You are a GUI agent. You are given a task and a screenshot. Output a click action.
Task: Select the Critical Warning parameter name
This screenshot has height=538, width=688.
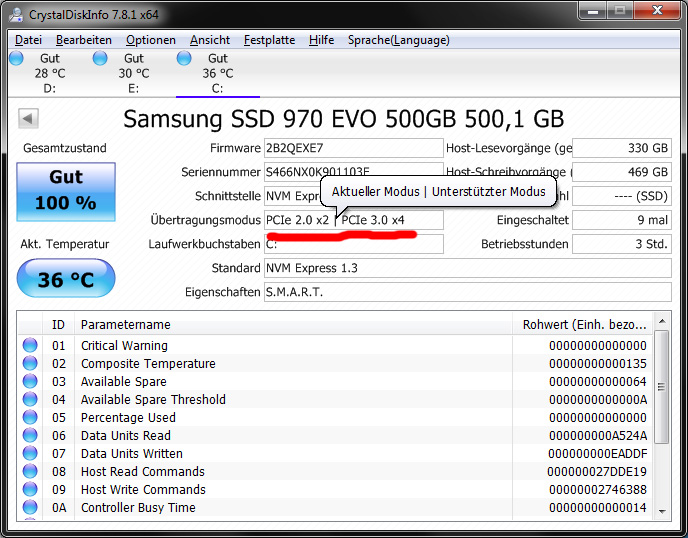click(124, 345)
